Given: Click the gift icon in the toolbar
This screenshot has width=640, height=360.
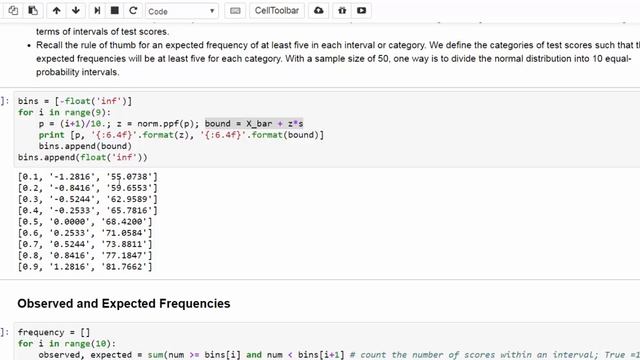Looking at the screenshot, I should pyautogui.click(x=342, y=11).
